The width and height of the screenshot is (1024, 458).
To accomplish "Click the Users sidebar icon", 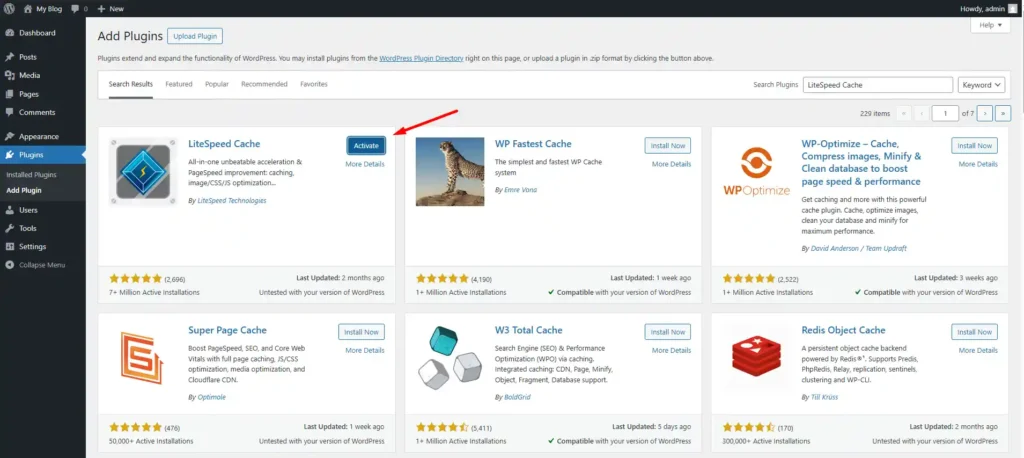I will [10, 210].
